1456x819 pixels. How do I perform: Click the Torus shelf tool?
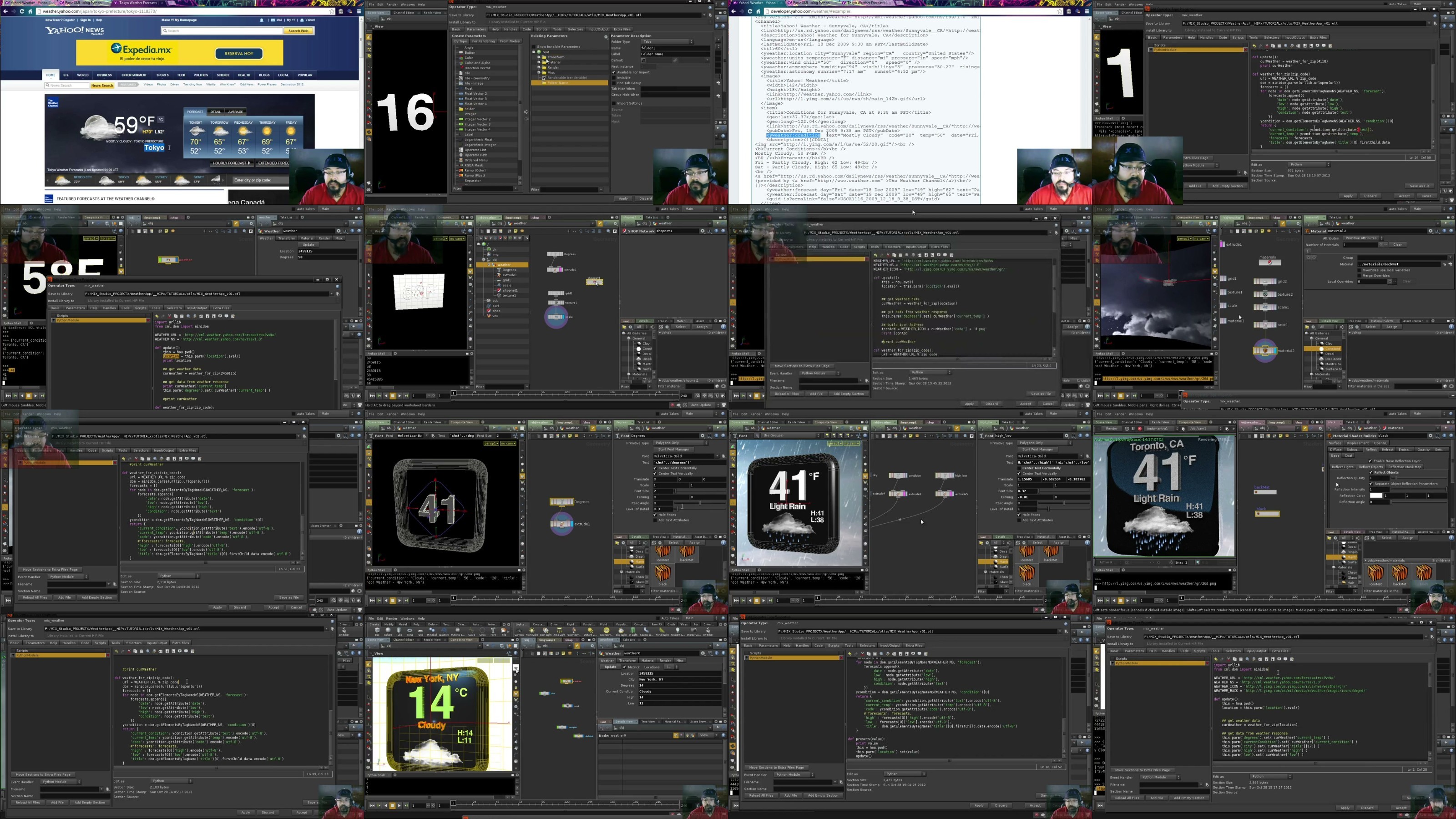[410, 631]
